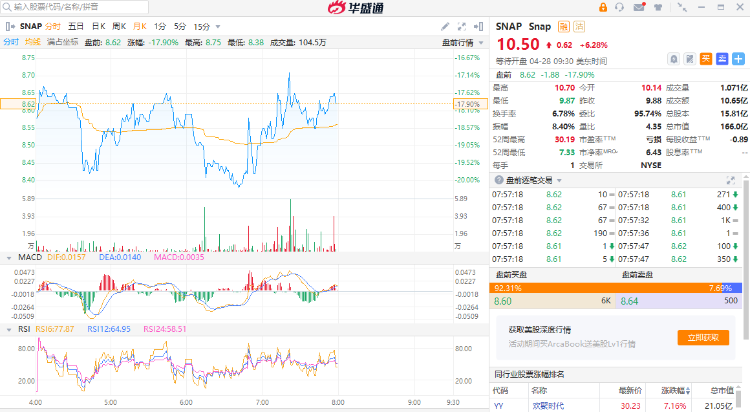Click the collapse right panel icon
The width and height of the screenshot is (750, 412).
tap(478, 26)
